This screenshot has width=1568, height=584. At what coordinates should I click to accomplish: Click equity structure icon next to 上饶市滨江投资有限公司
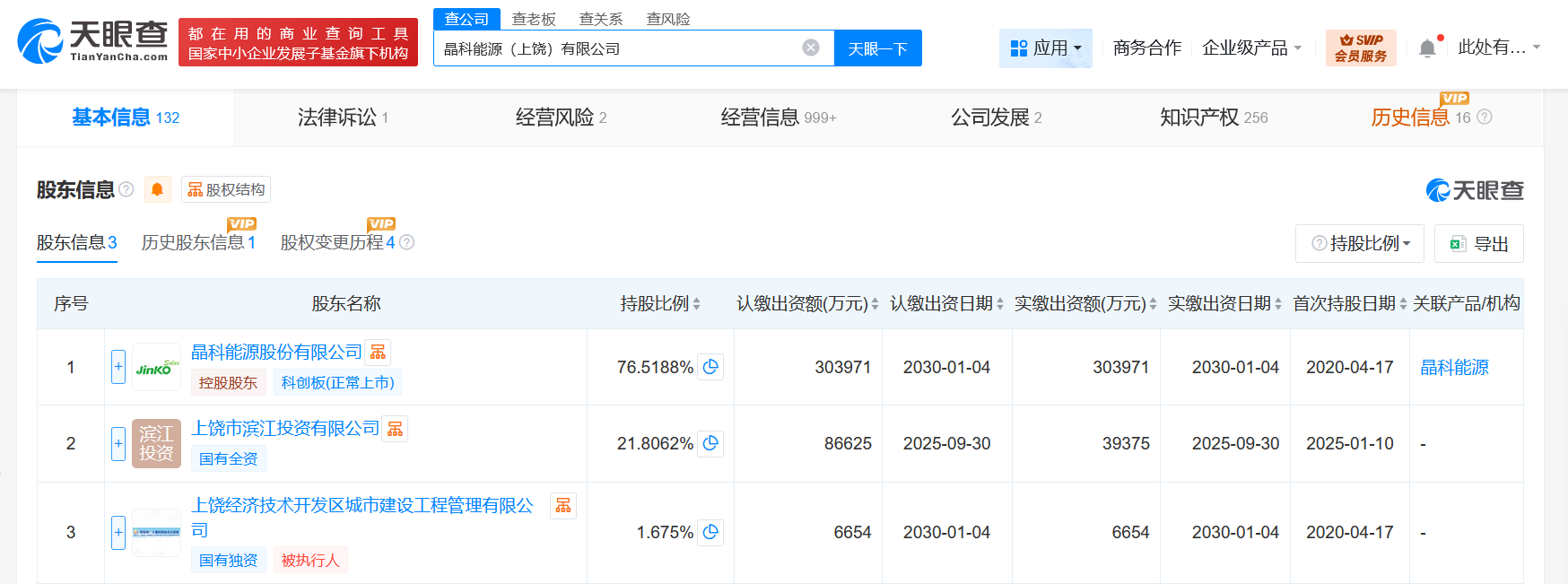(395, 430)
